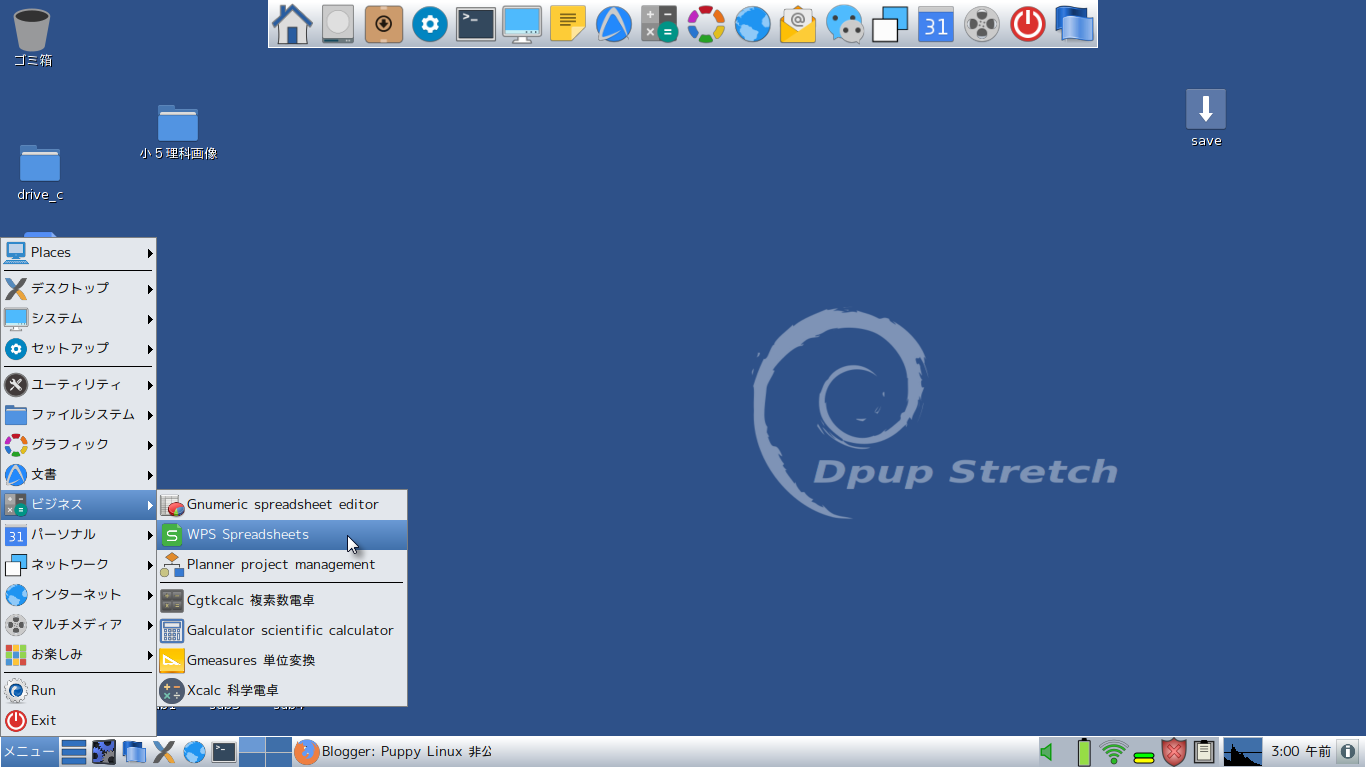Viewport: 1366px width, 768px height.
Task: Select Exit from the main menu
Action: [78, 721]
